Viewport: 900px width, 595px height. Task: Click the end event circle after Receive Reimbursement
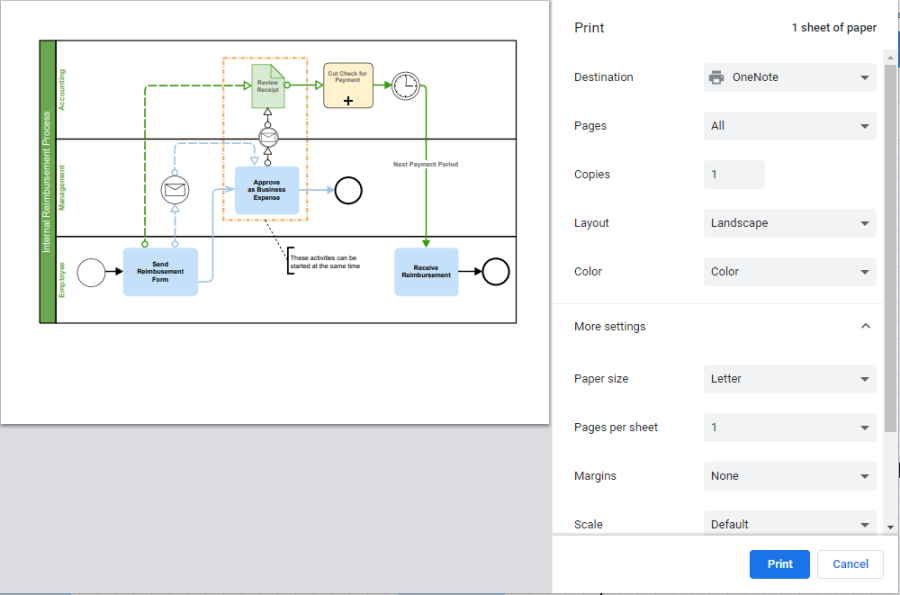(495, 272)
